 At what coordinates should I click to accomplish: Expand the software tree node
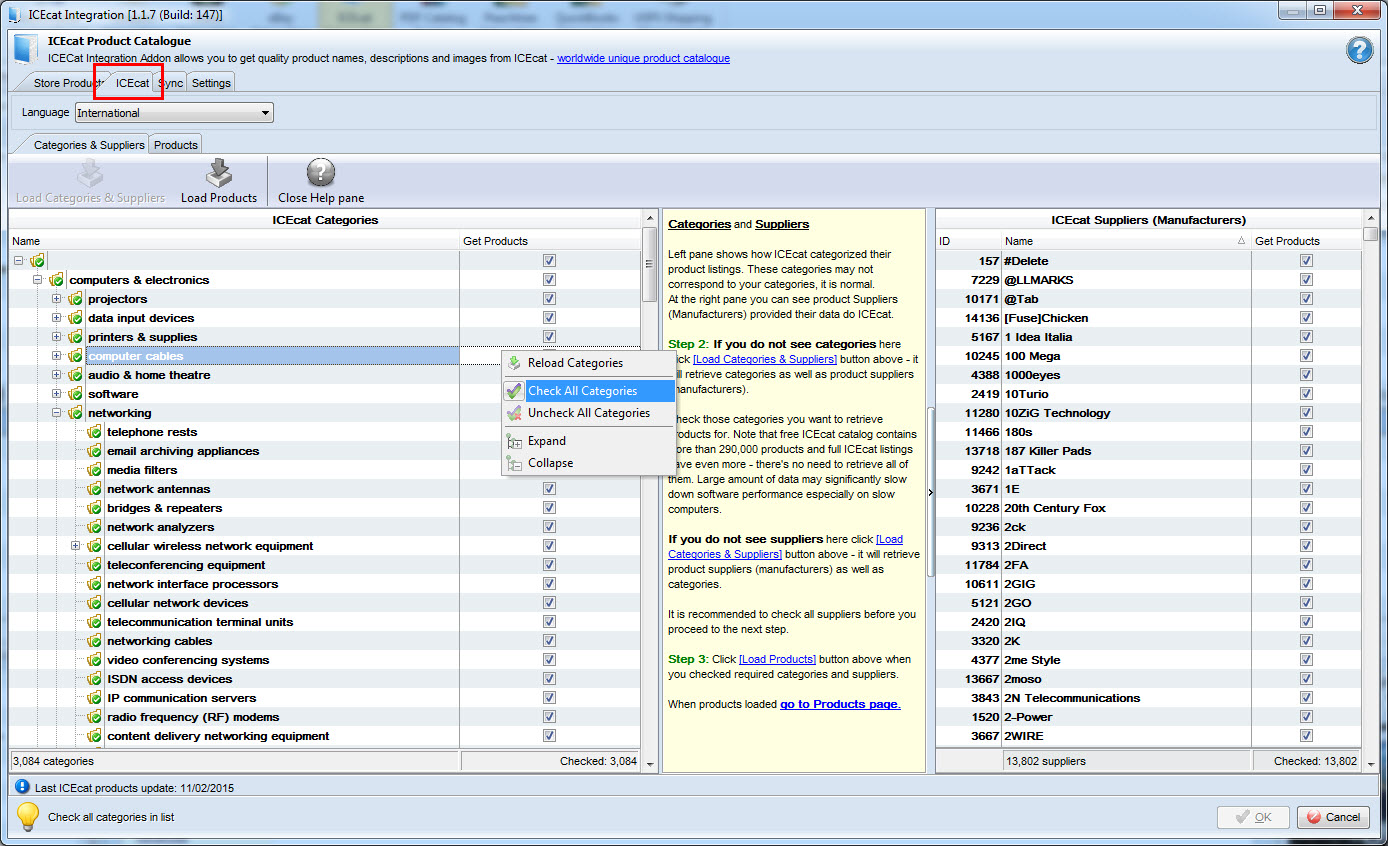coord(57,394)
